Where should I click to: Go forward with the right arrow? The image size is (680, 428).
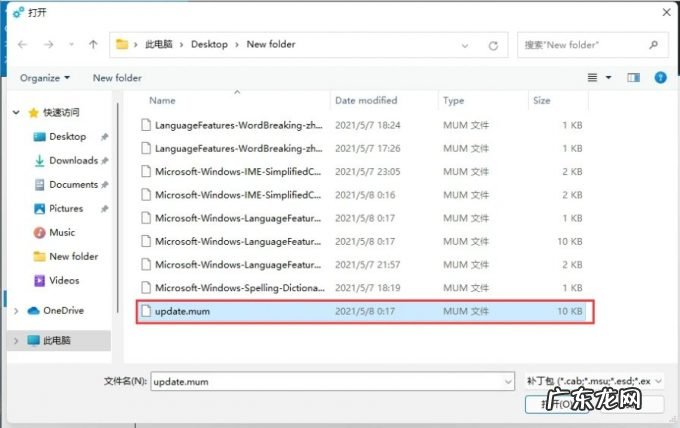click(x=48, y=44)
